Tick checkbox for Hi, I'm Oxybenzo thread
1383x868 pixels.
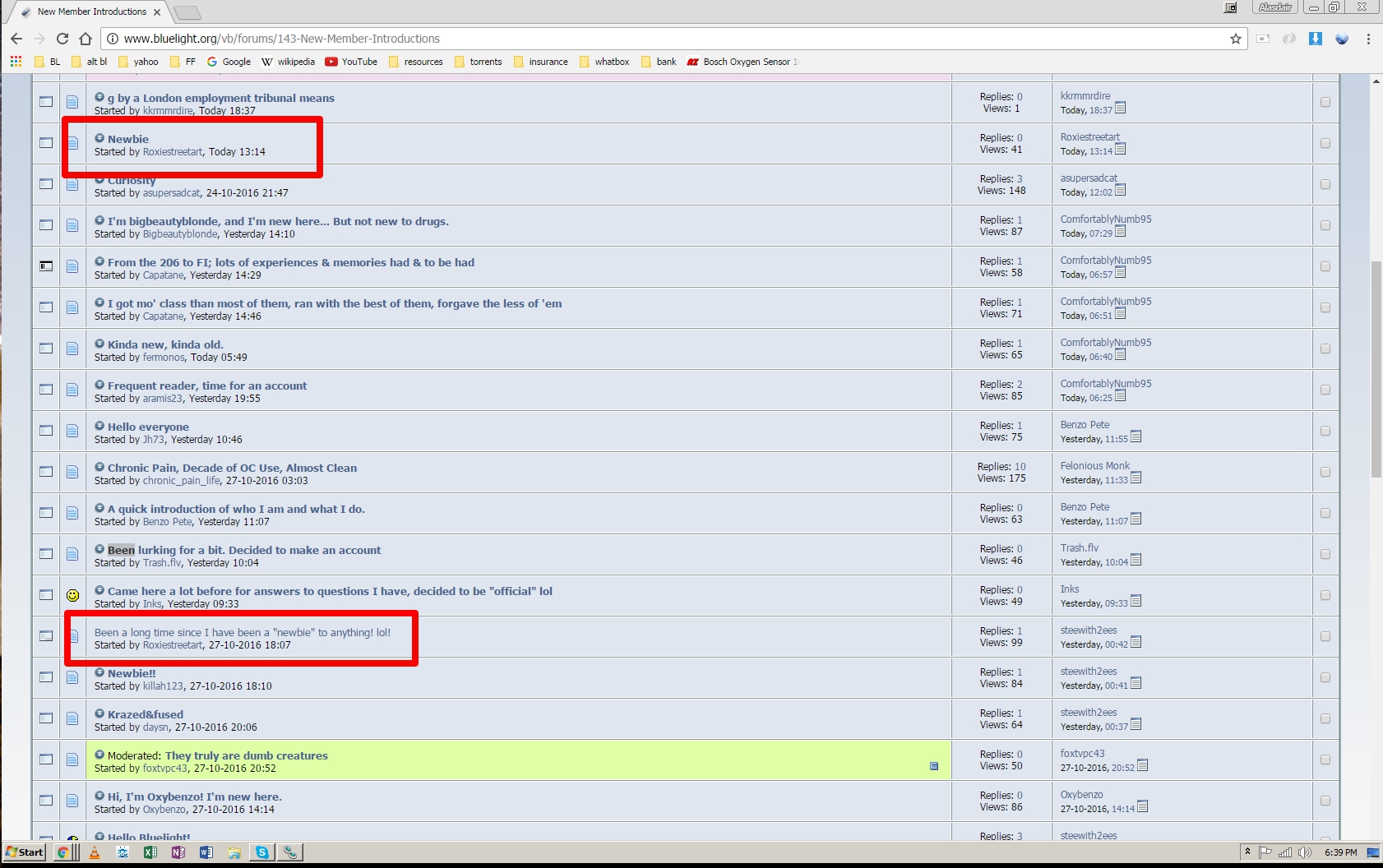(x=1325, y=801)
